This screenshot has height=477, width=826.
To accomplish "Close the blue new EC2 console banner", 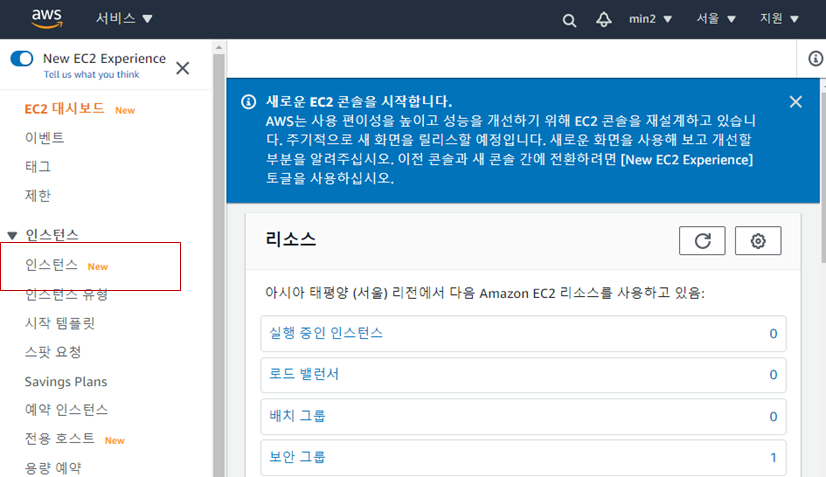I will pos(795,102).
